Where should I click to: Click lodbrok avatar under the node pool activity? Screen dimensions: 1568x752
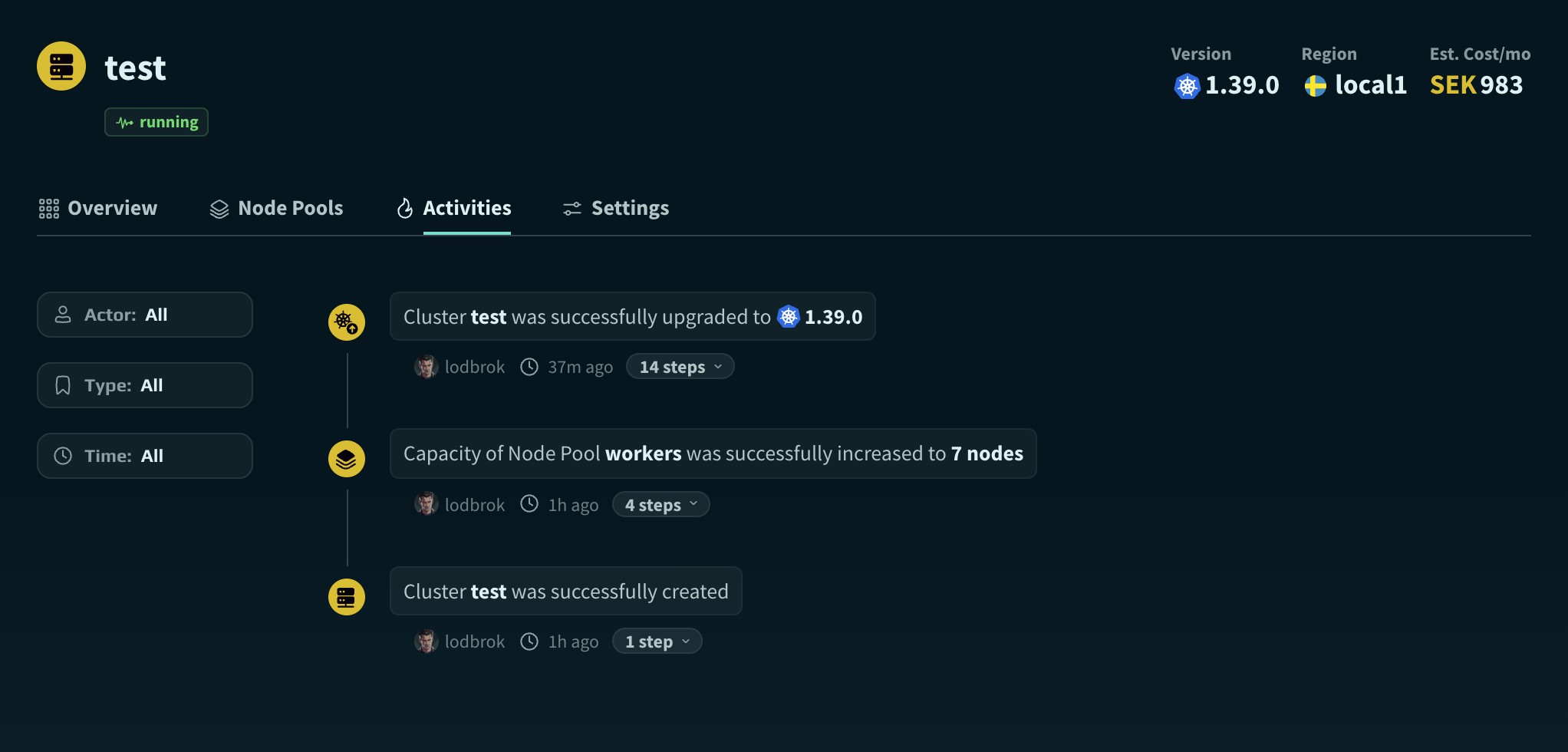click(x=427, y=504)
